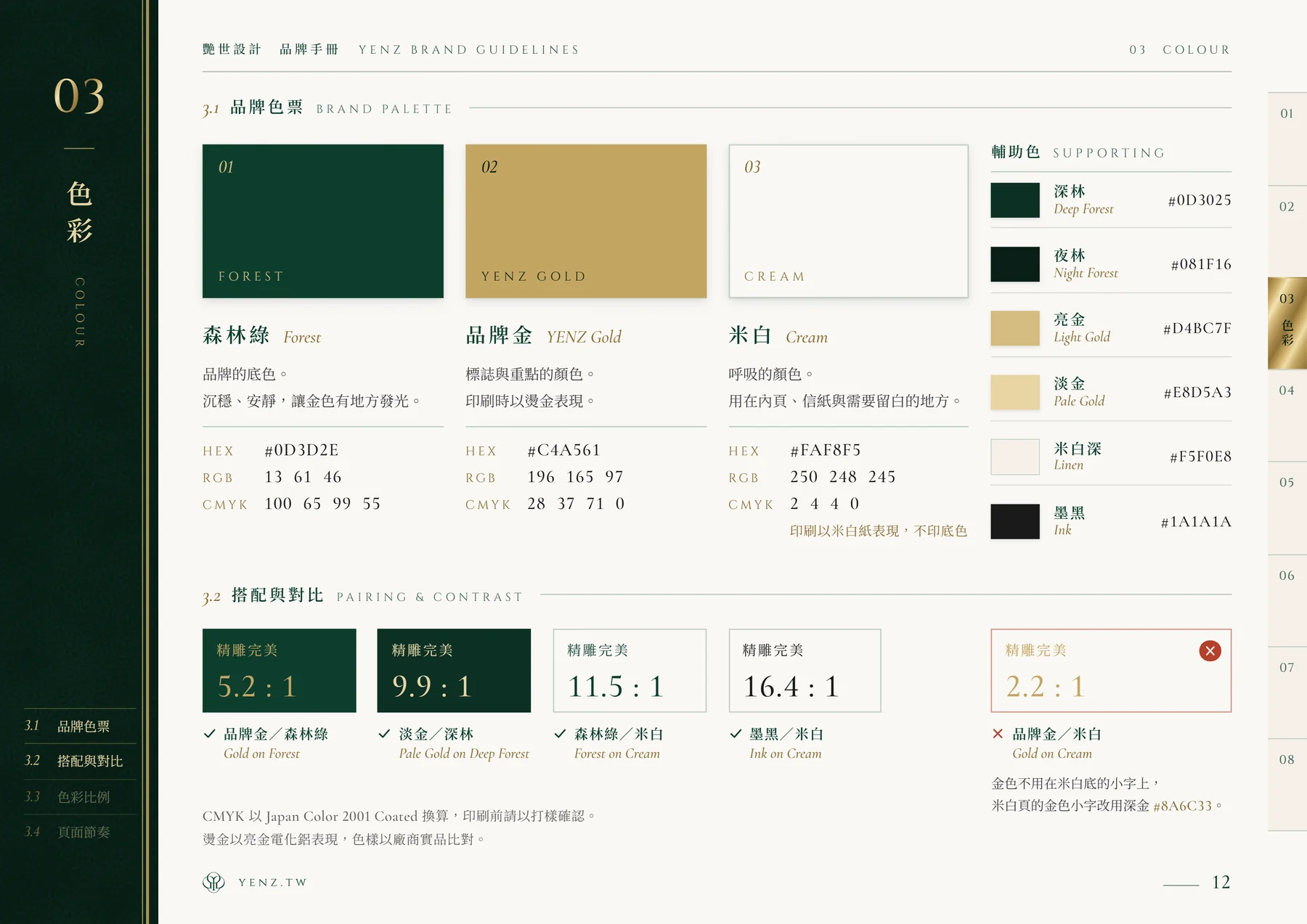This screenshot has width=1307, height=924.
Task: Click the checkmark beside 淡金／深林
Action: (x=385, y=734)
